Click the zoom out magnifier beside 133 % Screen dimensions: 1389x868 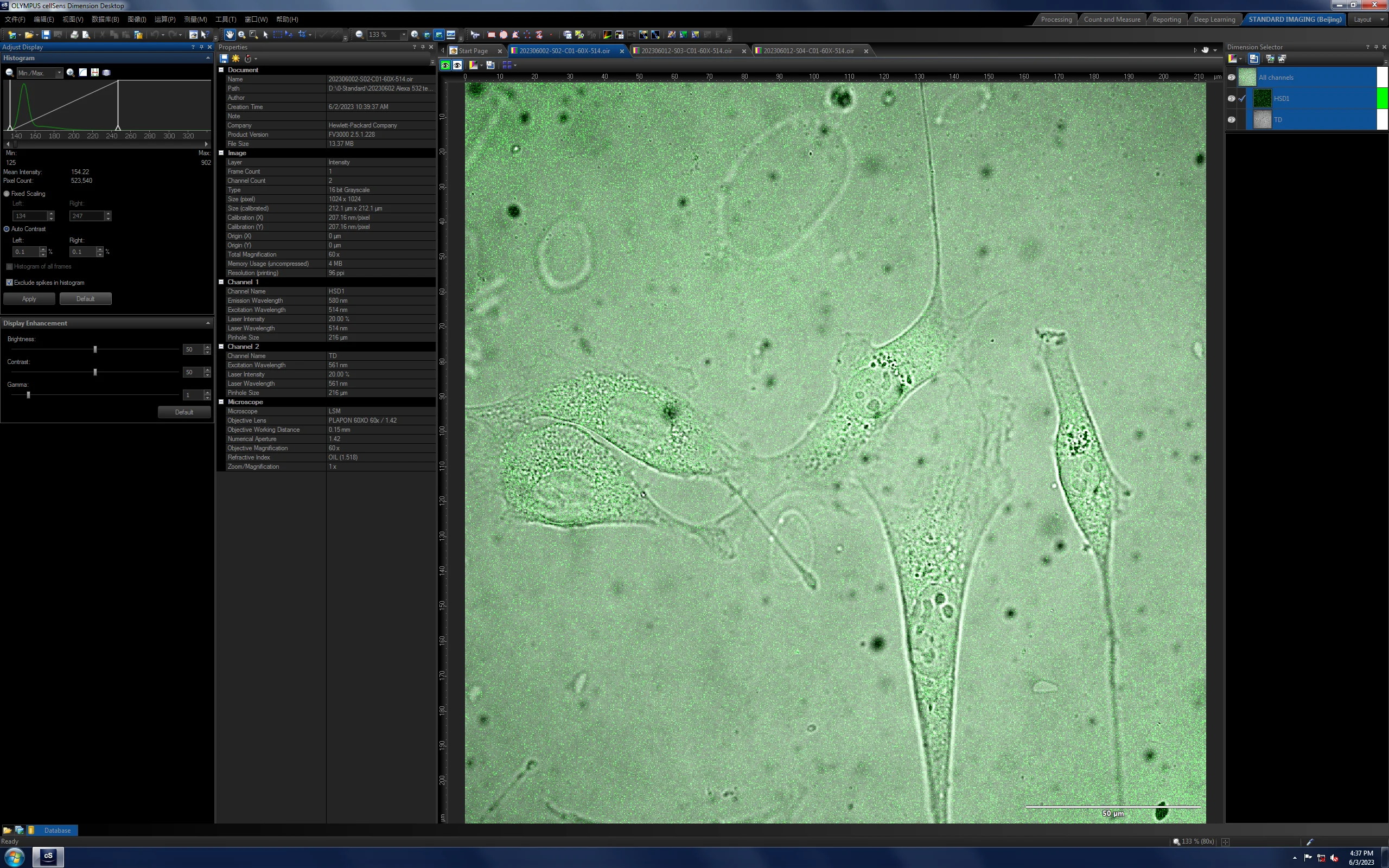(x=359, y=34)
